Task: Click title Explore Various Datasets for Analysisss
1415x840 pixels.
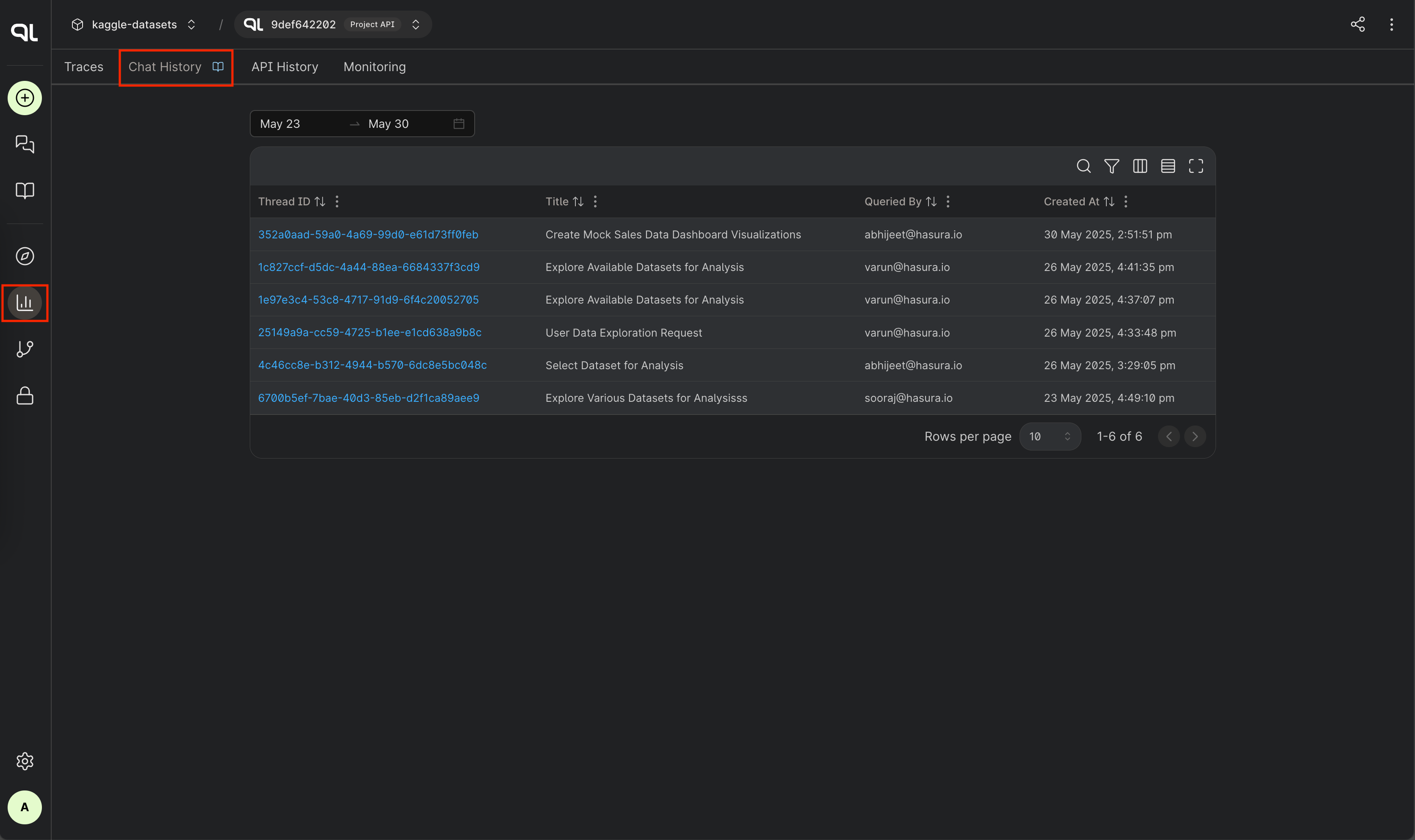Action: point(647,398)
